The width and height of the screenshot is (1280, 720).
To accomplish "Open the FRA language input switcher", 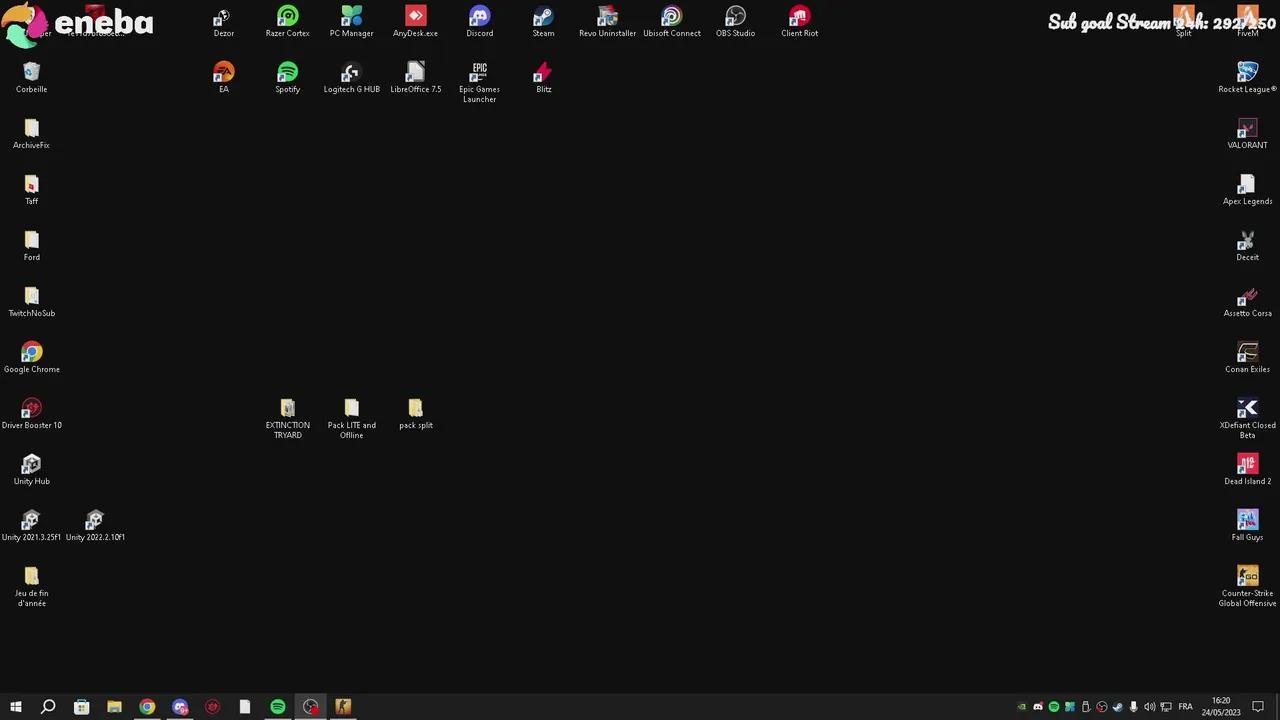I will click(x=1185, y=707).
